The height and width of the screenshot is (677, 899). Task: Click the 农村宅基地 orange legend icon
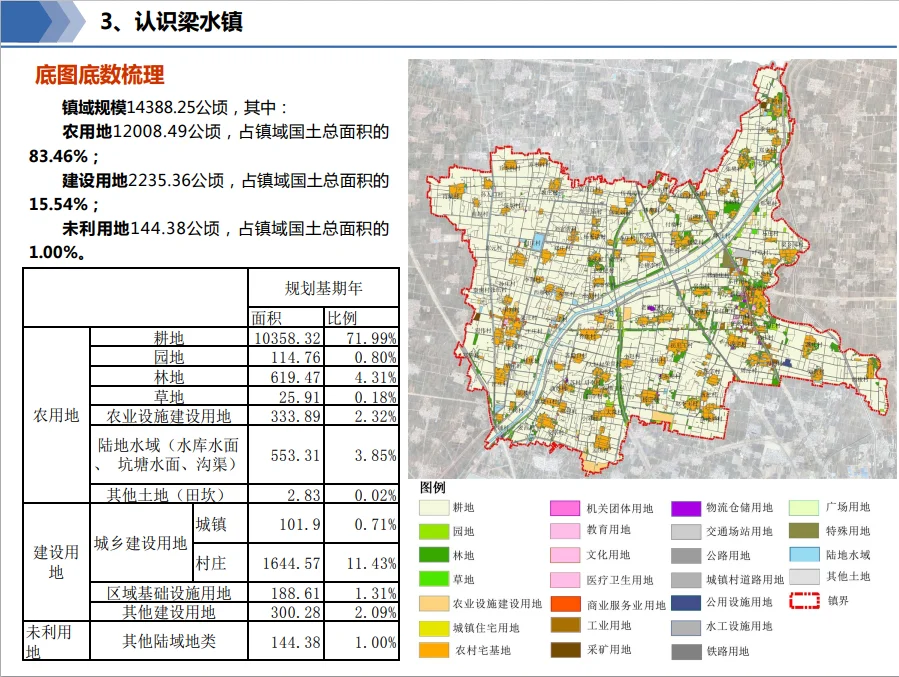434,650
